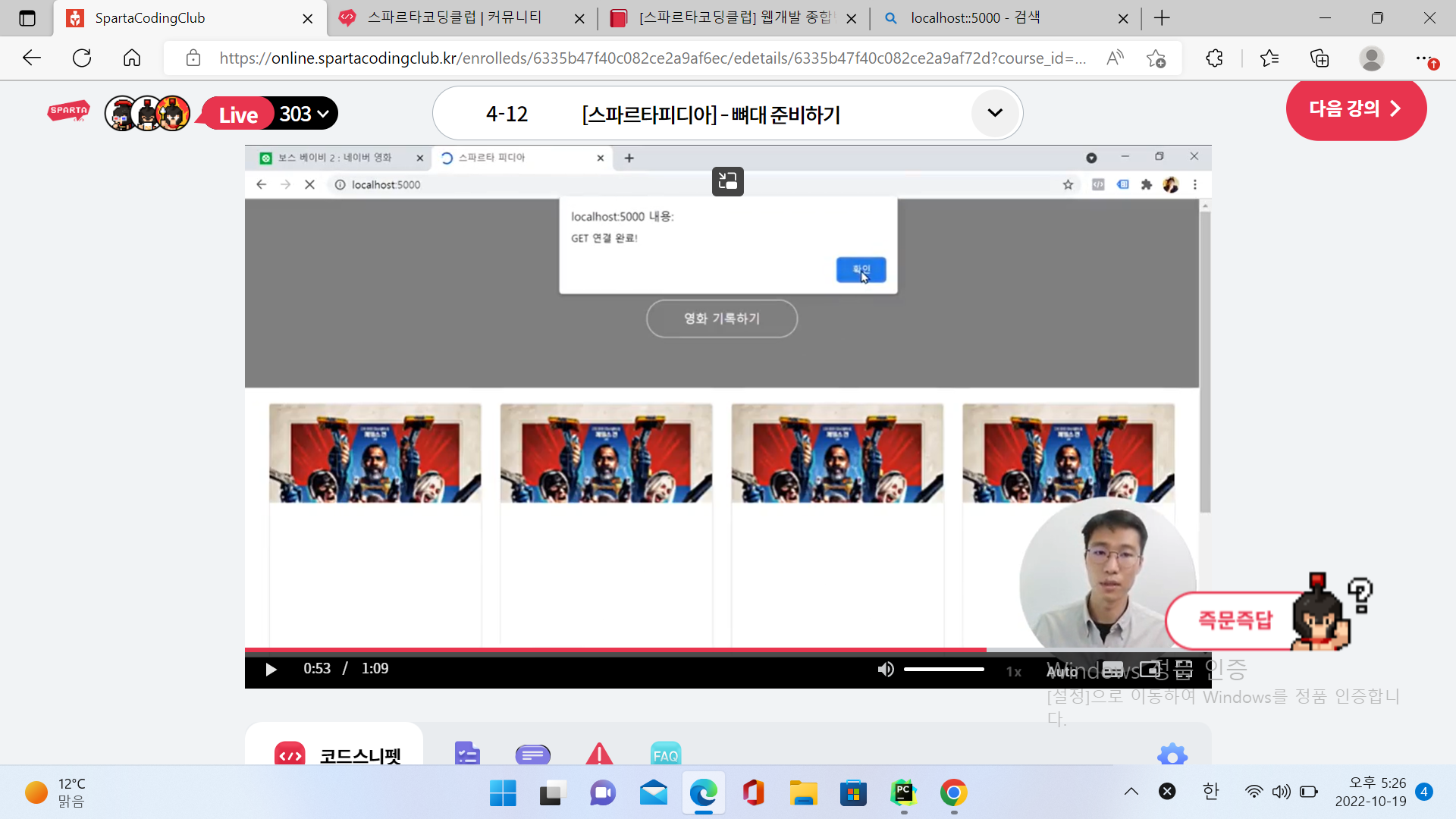Change the 1x playback speed
This screenshot has width=1456, height=819.
1014,671
